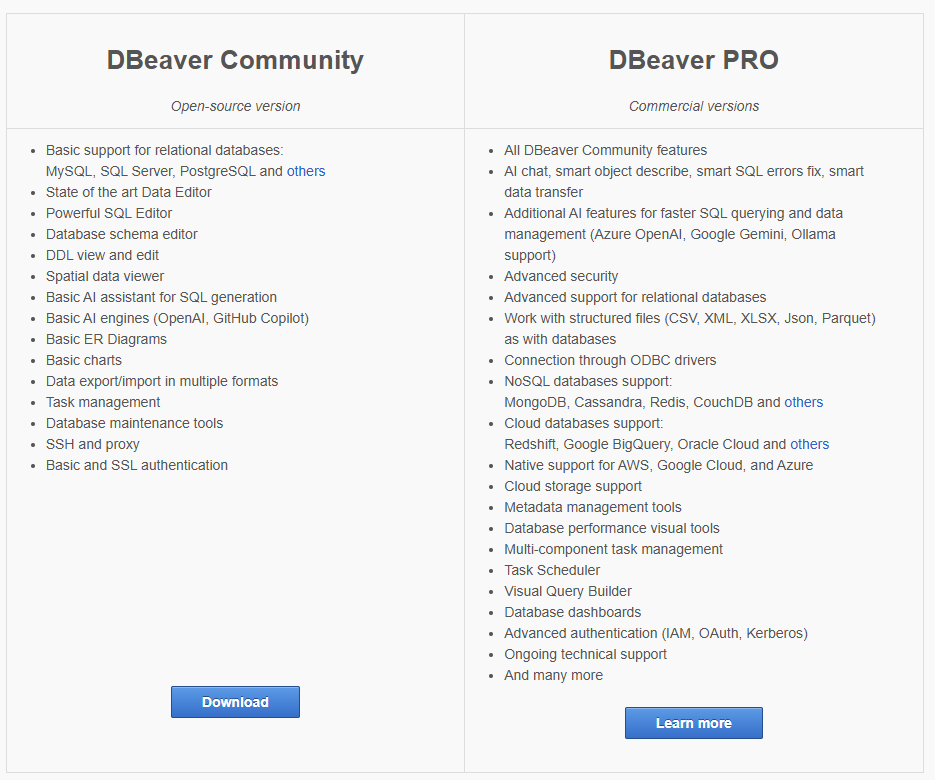The width and height of the screenshot is (935, 780).
Task: Click the DBeaver Community heading
Action: pos(235,60)
